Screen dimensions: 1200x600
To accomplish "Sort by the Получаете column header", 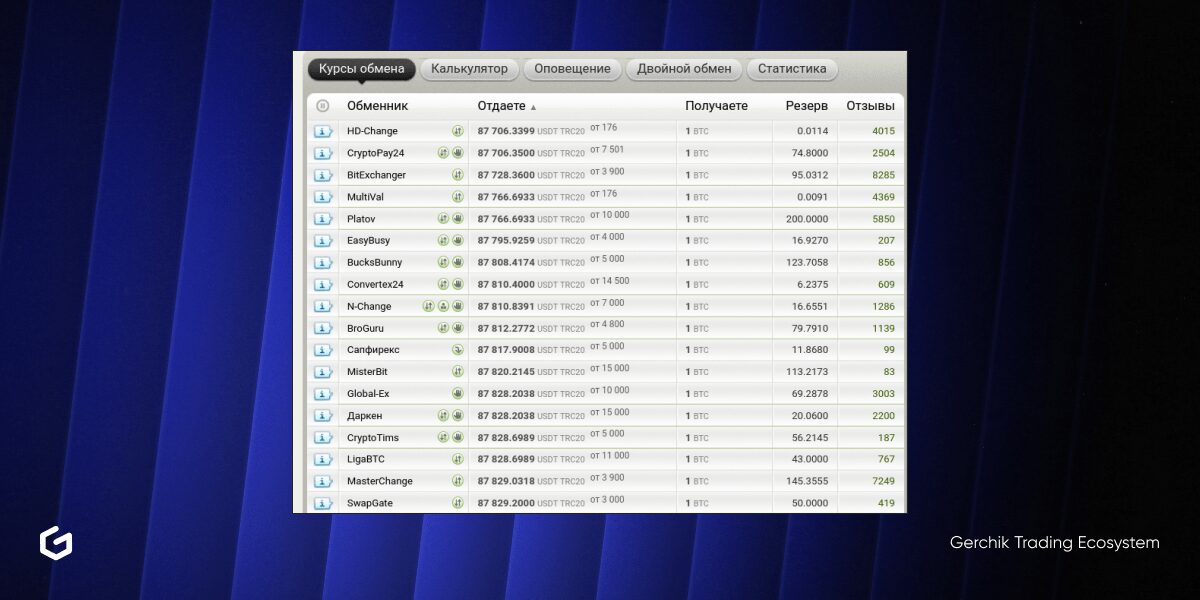I will point(716,106).
